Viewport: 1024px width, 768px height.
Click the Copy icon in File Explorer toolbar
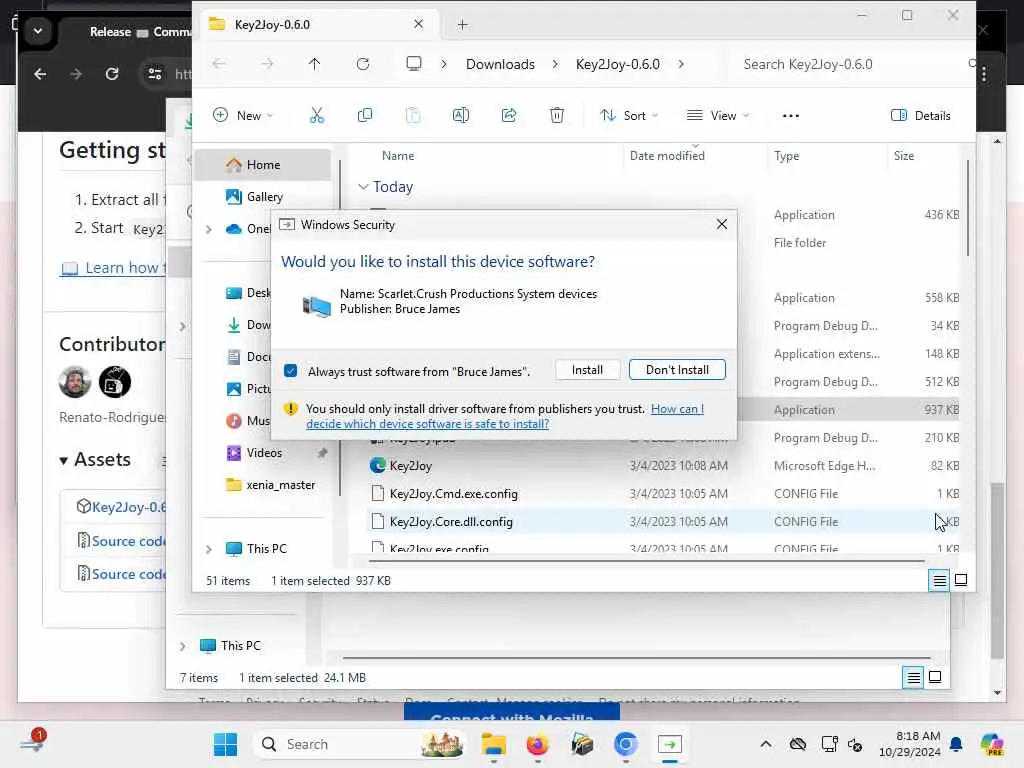(364, 116)
